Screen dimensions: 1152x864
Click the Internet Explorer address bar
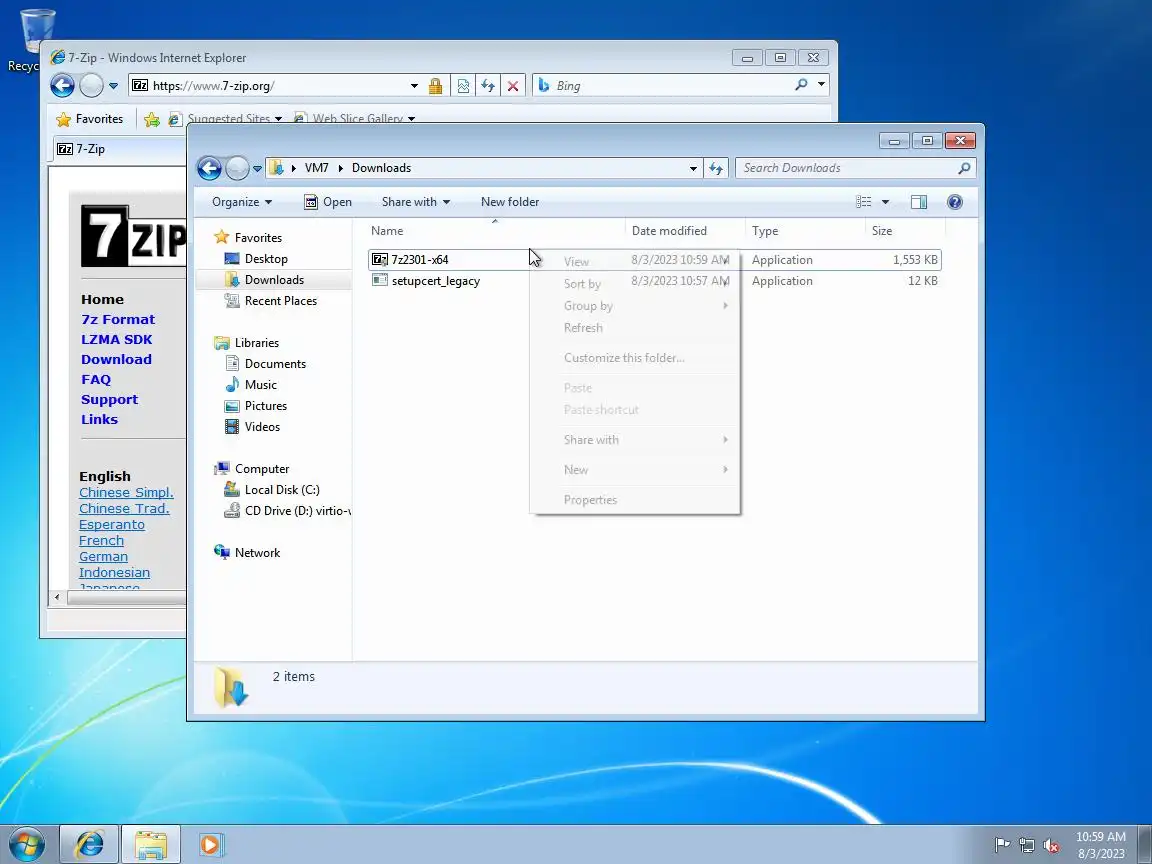(268, 86)
